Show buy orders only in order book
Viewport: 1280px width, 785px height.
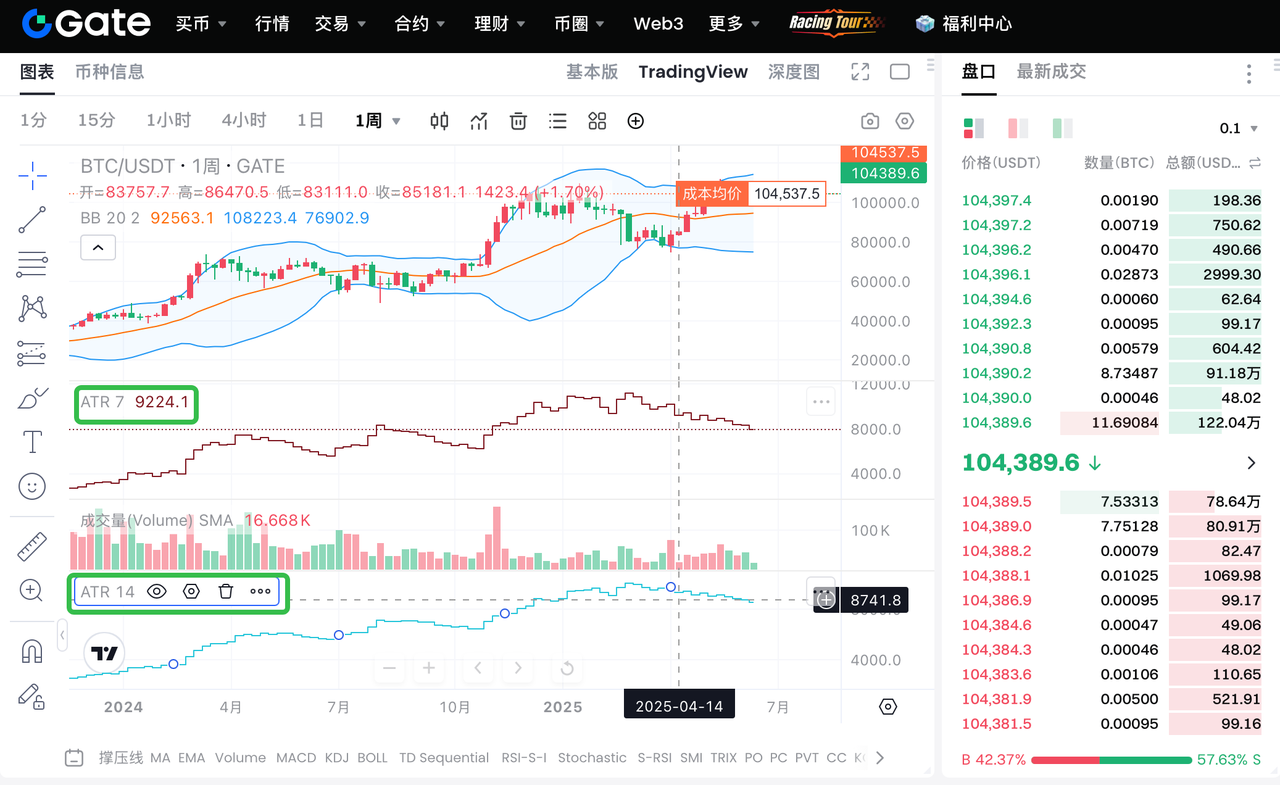1063,128
